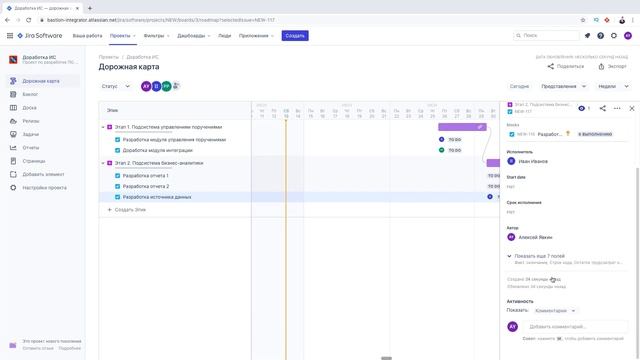Image resolution: width=640 pixels, height=360 pixels.
Task: Open the Статус filter dropdown
Action: point(116,87)
